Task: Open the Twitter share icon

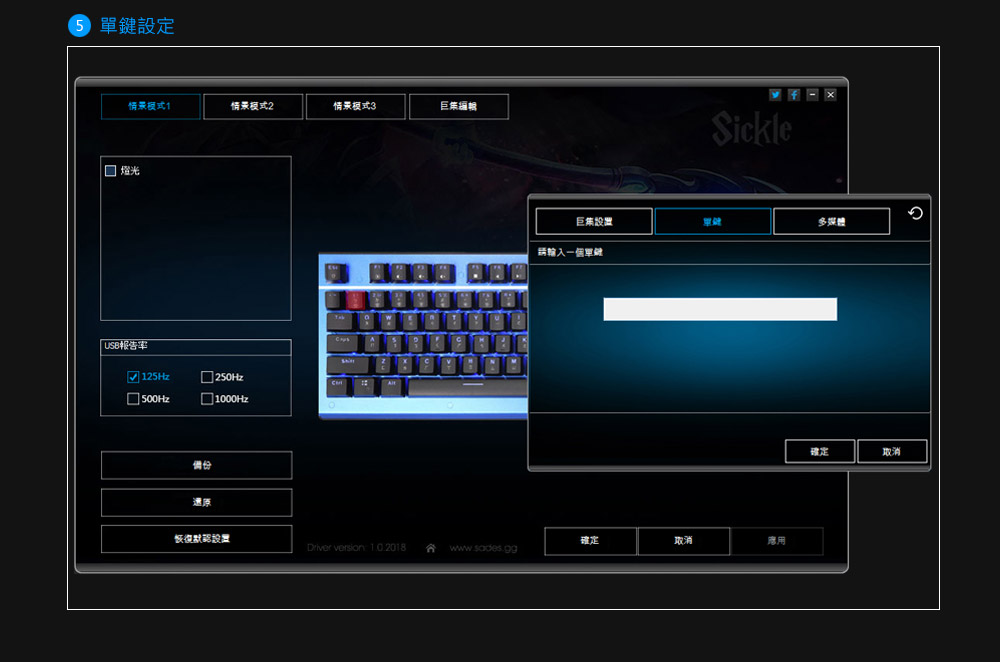Action: (x=775, y=94)
